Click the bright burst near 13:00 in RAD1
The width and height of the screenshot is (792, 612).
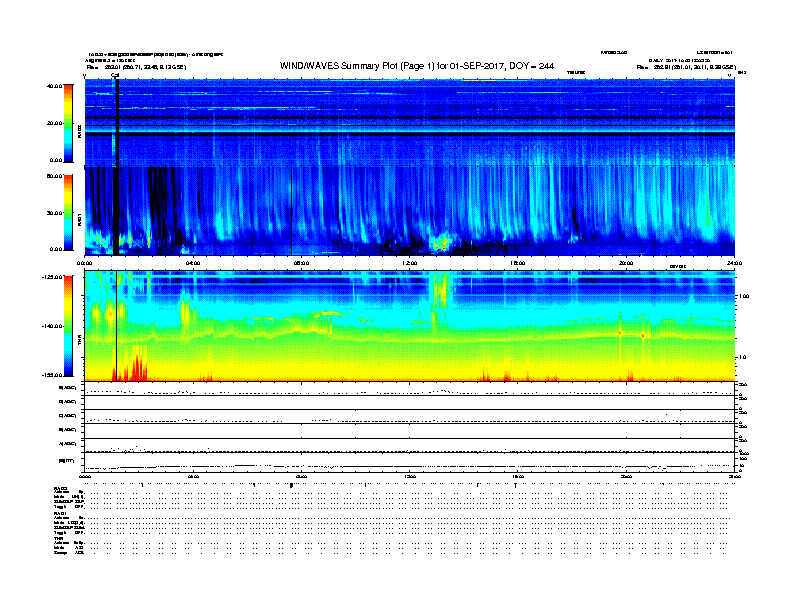pyautogui.click(x=442, y=241)
